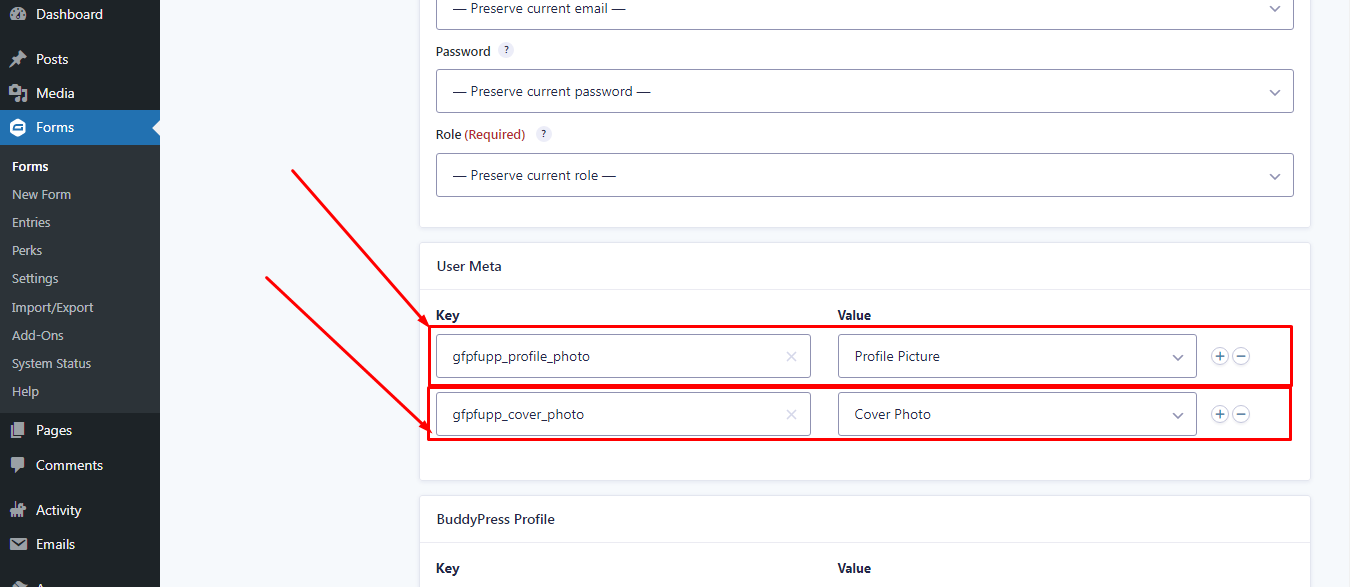Viewport: 1350px width, 587px height.
Task: Click the Media icon in sidebar
Action: coord(18,93)
